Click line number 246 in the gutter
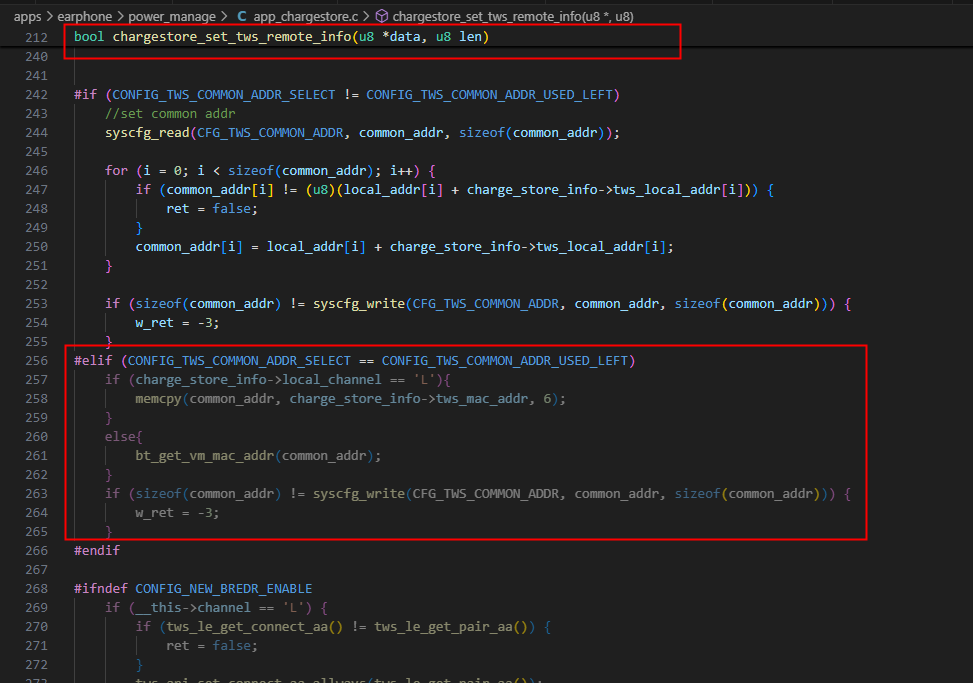 click(37, 171)
